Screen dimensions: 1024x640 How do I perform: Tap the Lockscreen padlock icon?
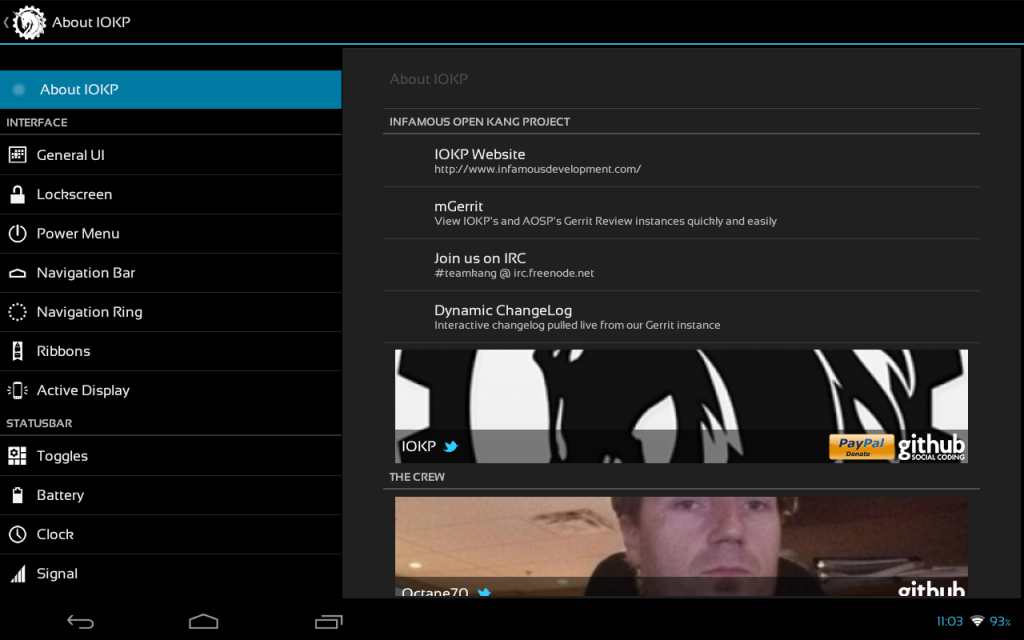point(18,194)
